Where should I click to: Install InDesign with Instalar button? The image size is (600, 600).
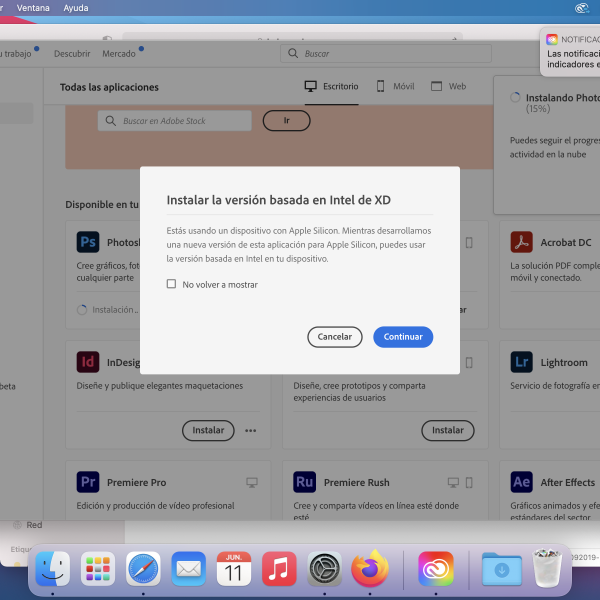(x=208, y=430)
